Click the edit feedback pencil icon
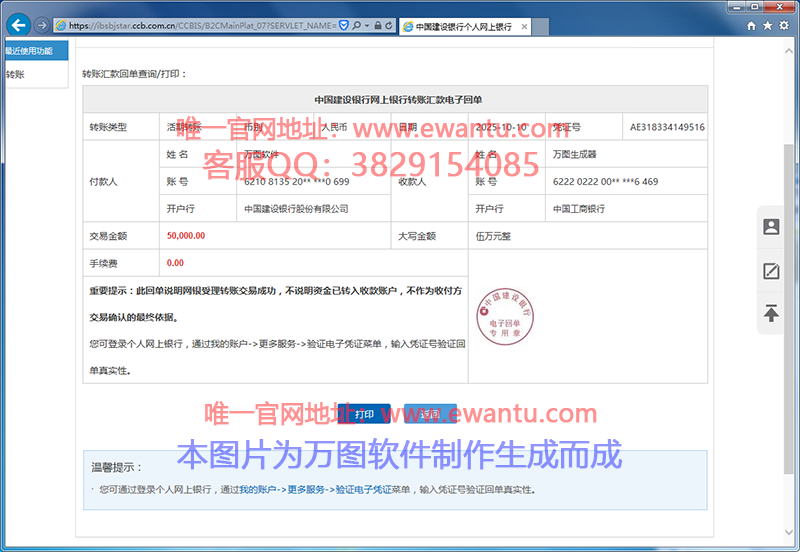The height and width of the screenshot is (552, 800). [771, 270]
